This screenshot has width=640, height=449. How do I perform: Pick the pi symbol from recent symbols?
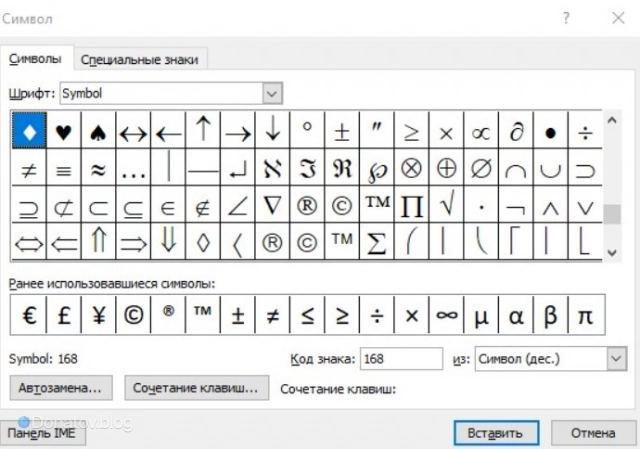585,316
